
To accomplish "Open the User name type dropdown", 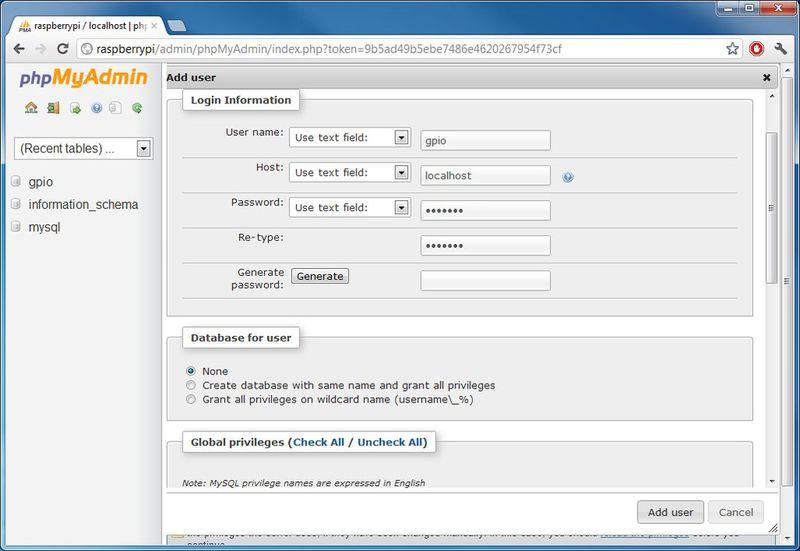I will tap(350, 137).
